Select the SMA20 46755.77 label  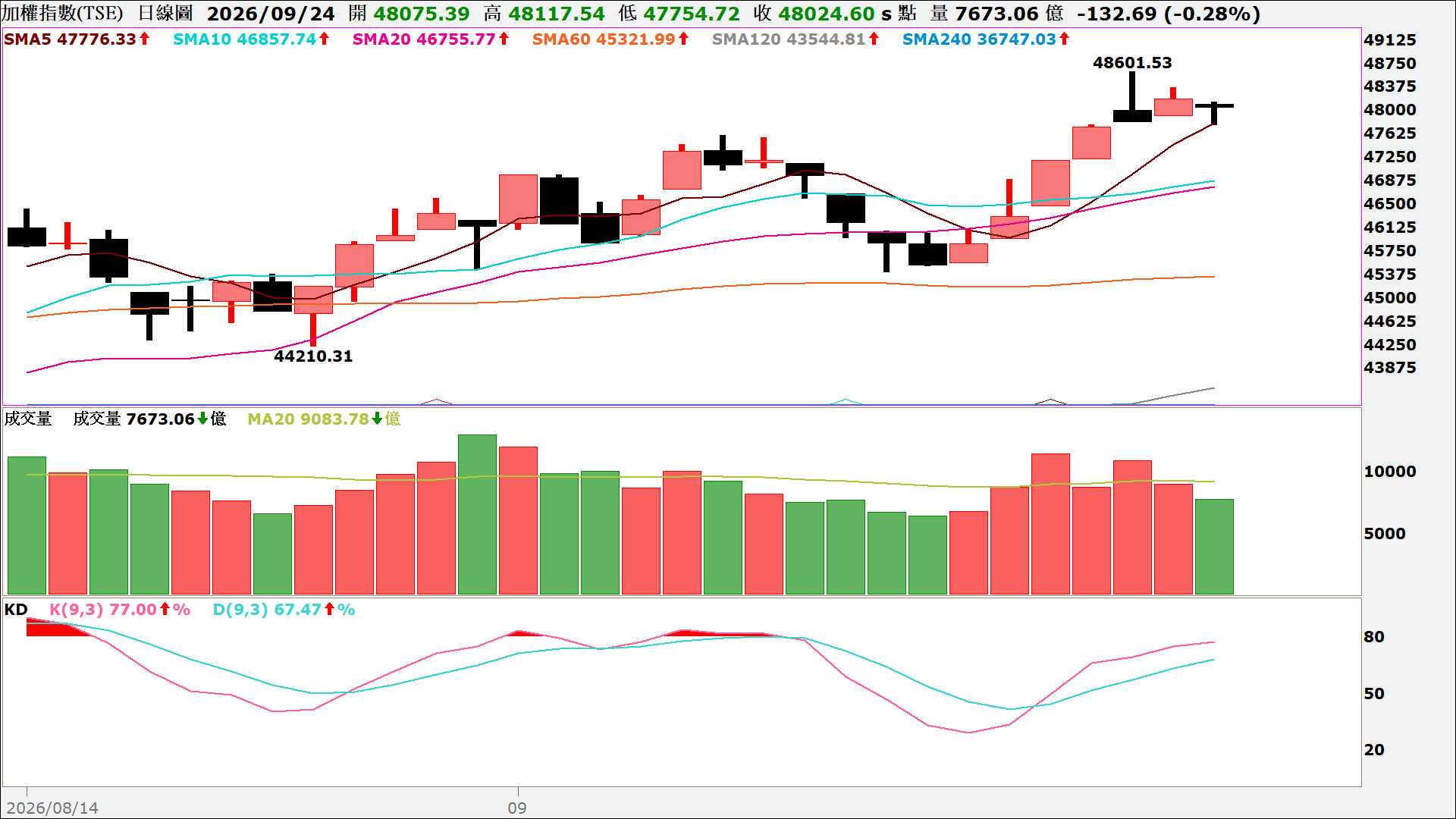[431, 39]
